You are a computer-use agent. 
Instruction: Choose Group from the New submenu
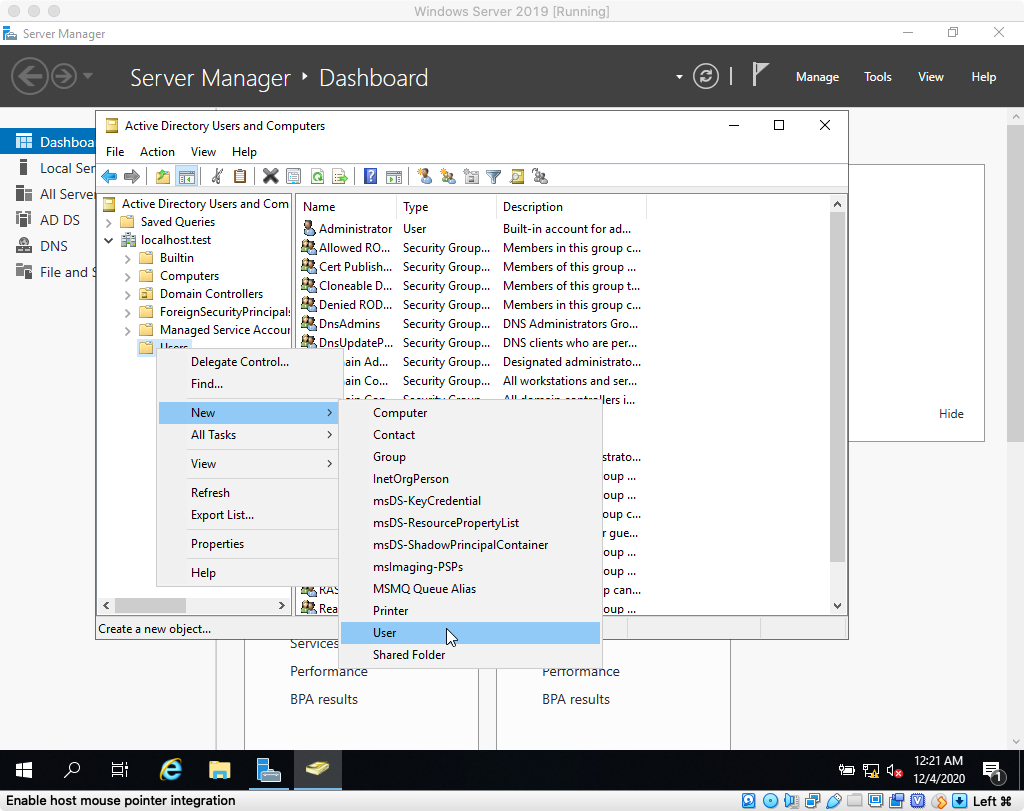470,457
